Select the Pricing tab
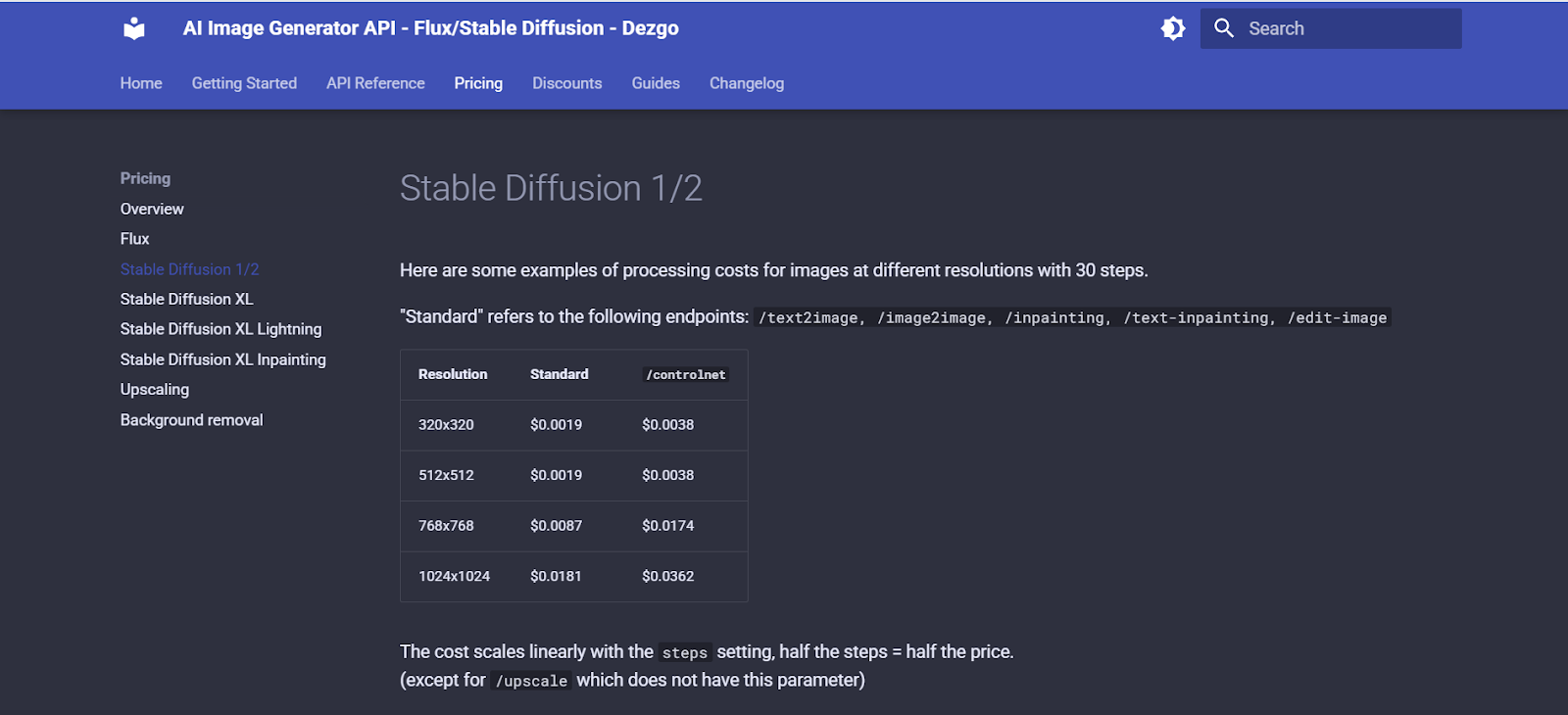Image resolution: width=1568 pixels, height=715 pixels. [478, 83]
